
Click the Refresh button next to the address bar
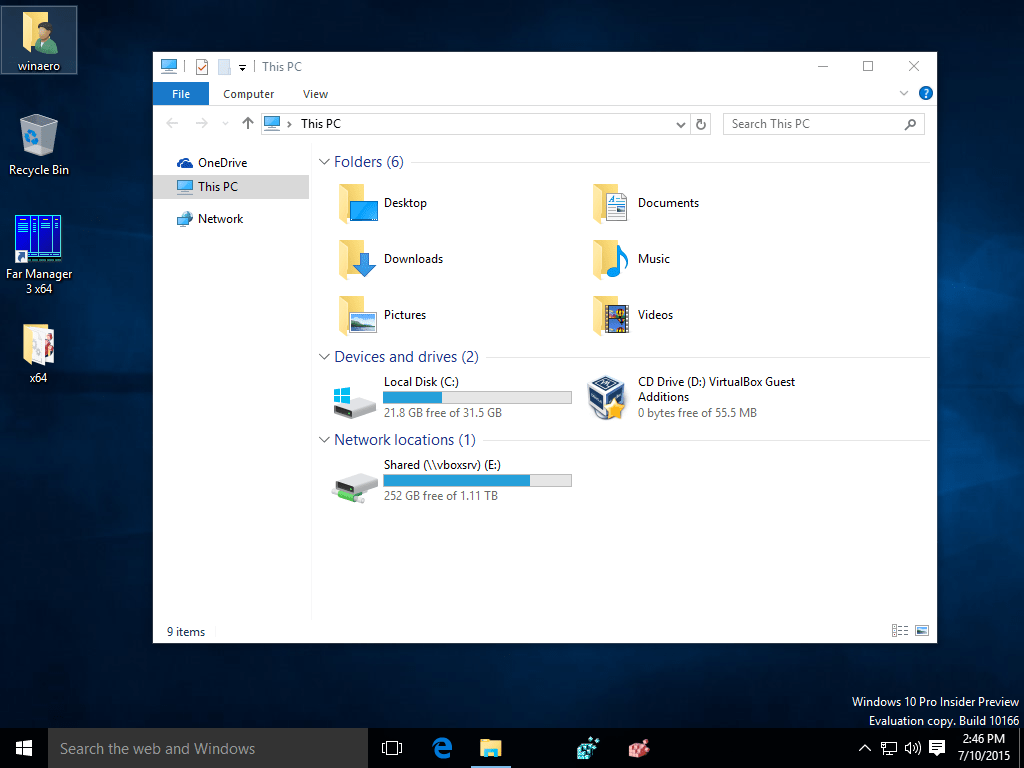coord(700,123)
